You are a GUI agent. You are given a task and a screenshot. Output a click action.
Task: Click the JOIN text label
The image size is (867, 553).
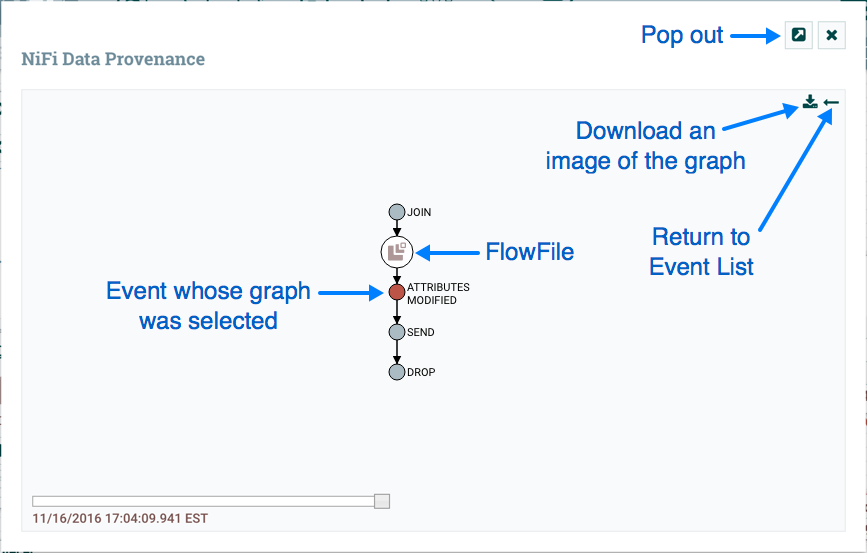click(x=419, y=213)
